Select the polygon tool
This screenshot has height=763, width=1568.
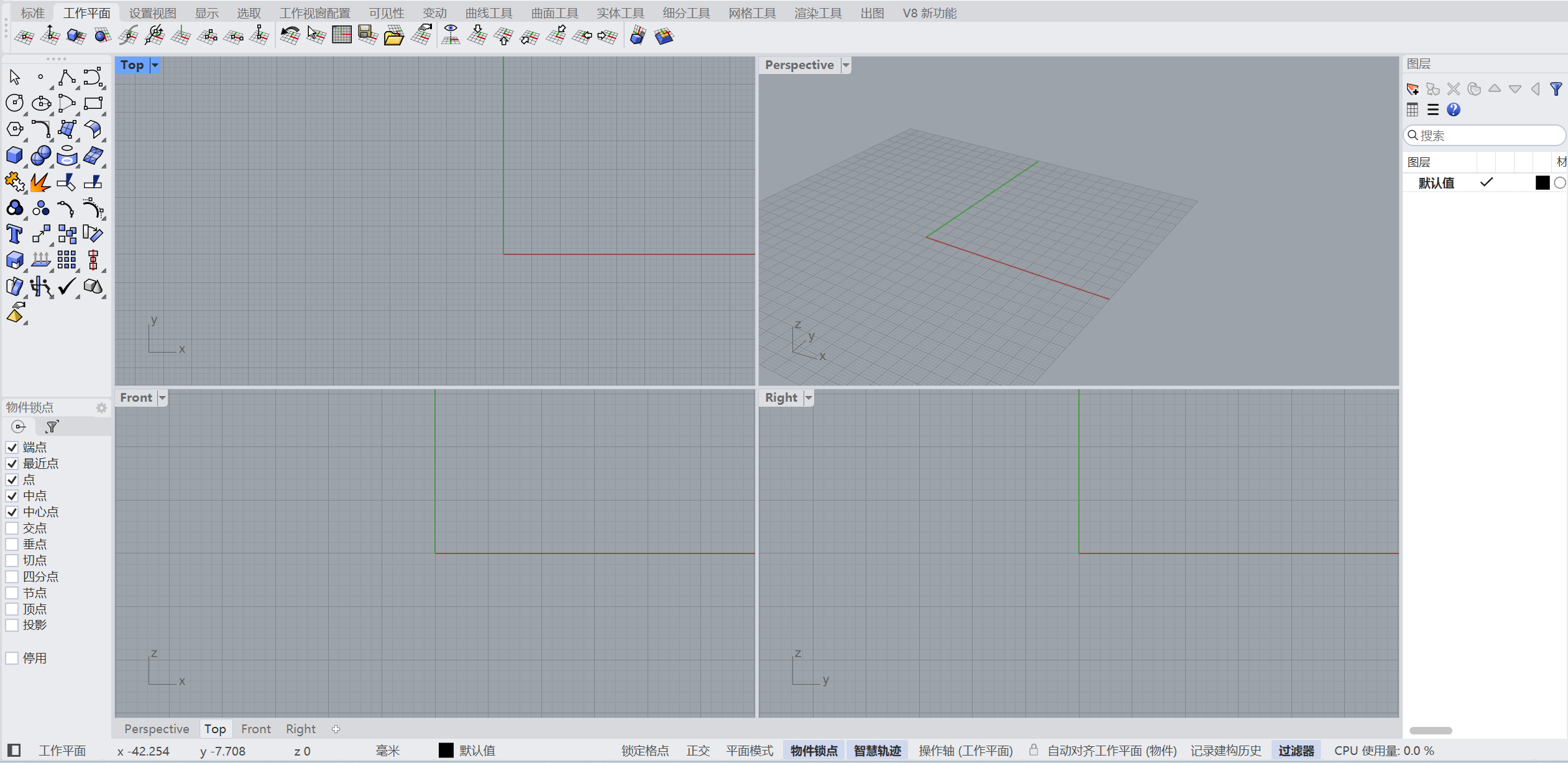15,129
